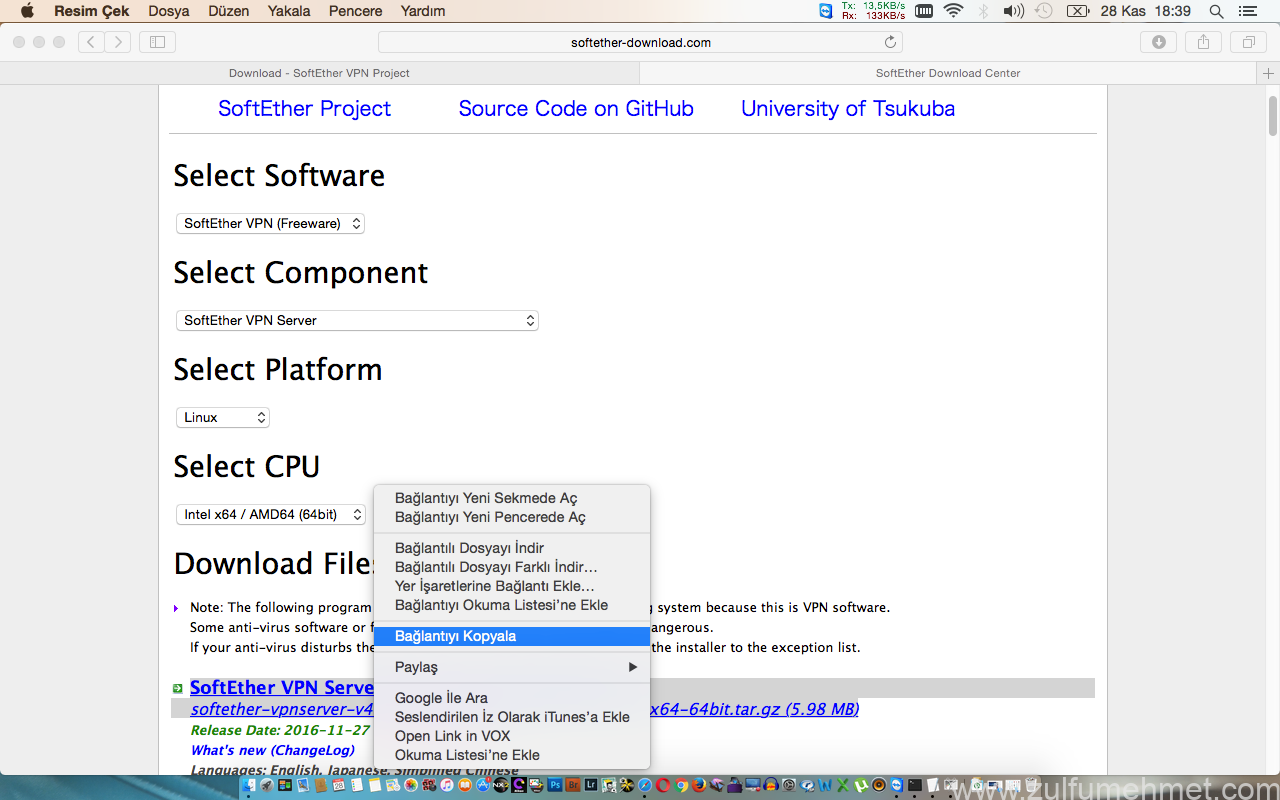The width and height of the screenshot is (1280, 800).
Task: Click the Safari back navigation arrow
Action: (91, 42)
